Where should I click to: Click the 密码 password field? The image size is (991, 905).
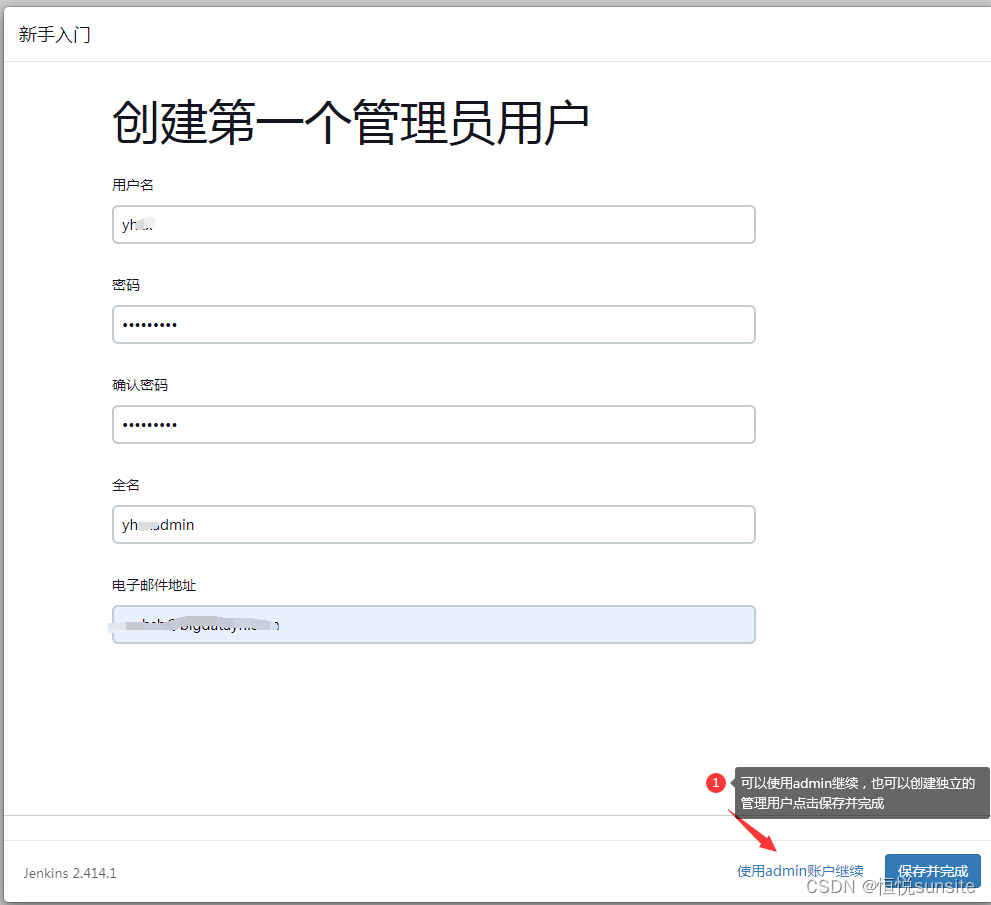[x=433, y=324]
